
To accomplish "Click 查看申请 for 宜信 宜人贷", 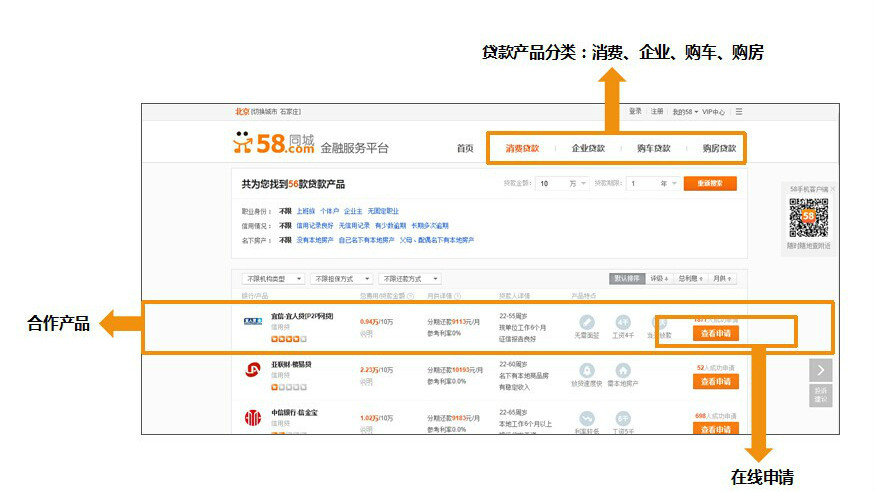I will pyautogui.click(x=716, y=334).
